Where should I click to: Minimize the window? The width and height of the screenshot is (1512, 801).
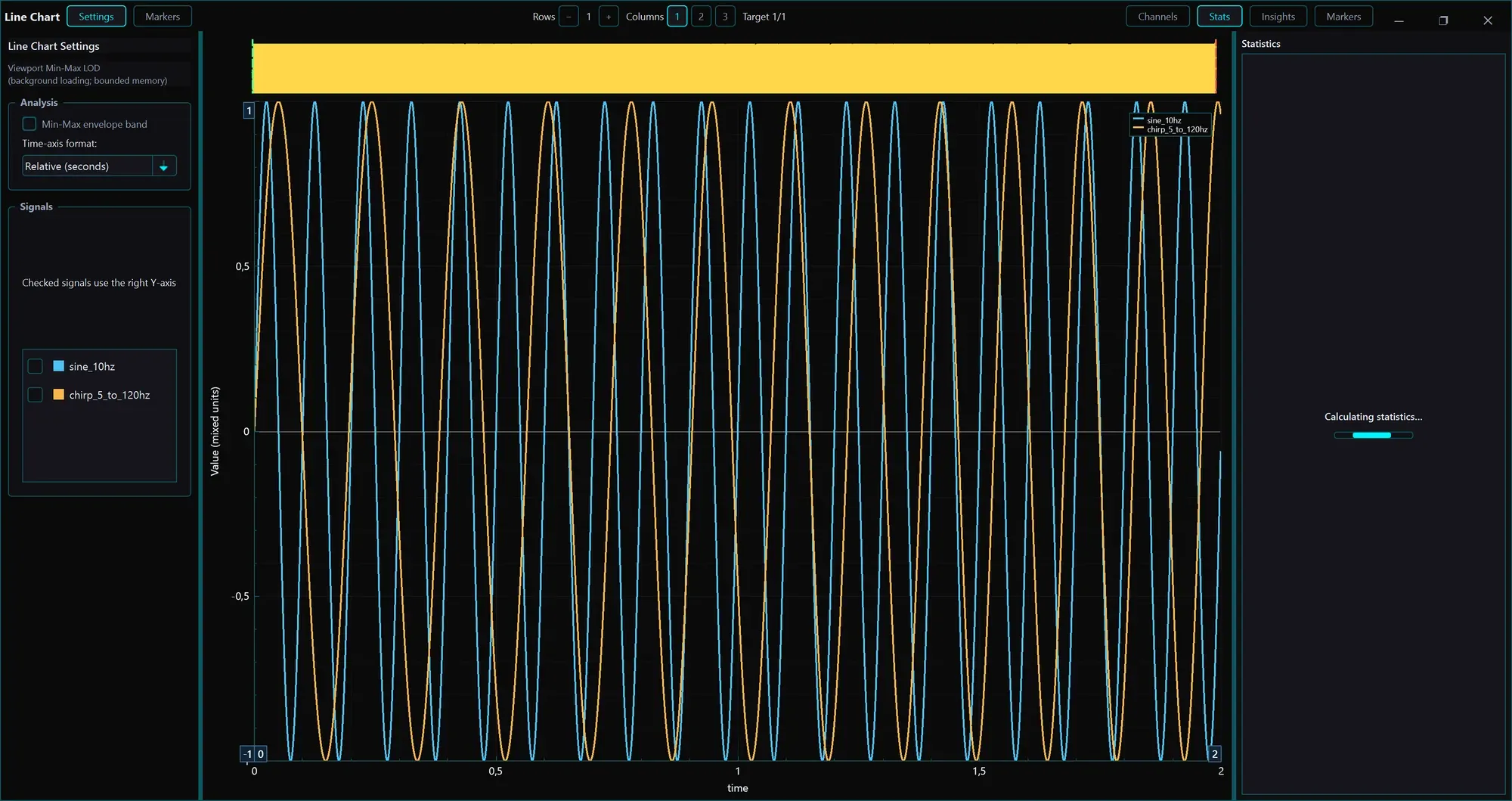click(x=1399, y=20)
